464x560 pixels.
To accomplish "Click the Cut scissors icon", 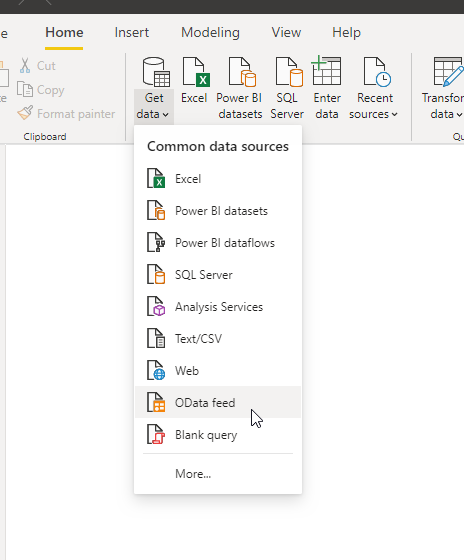I will (x=25, y=66).
